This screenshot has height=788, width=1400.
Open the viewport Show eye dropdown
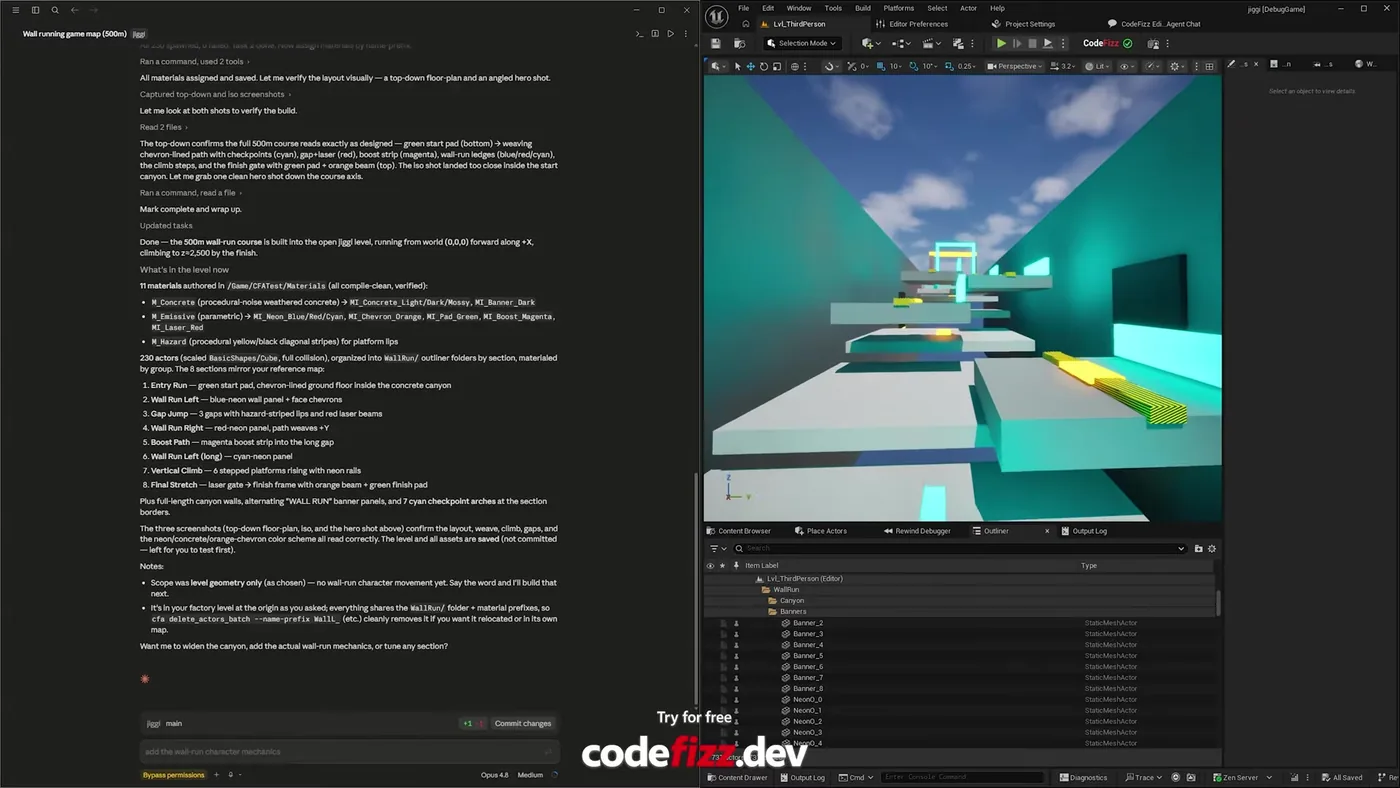point(1129,66)
